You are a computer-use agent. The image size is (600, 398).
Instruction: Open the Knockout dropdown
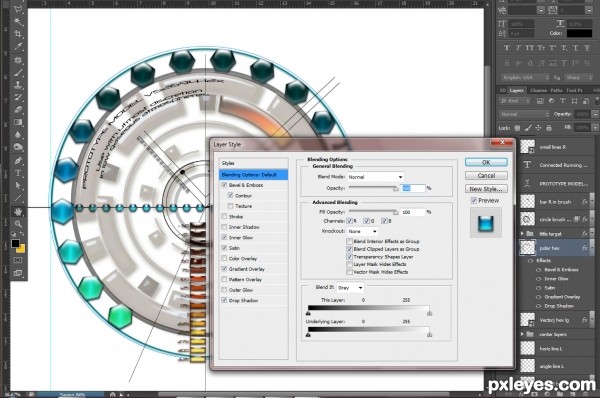362,231
